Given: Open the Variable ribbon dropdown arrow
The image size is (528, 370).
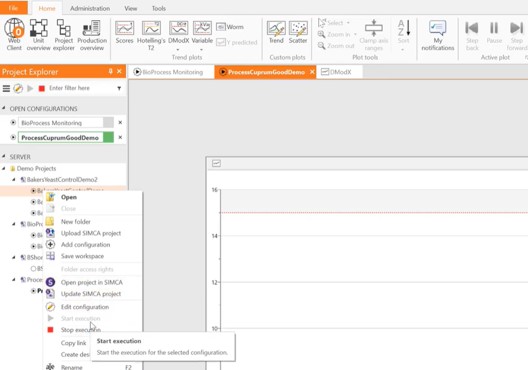Looking at the screenshot, I should click(x=202, y=50).
